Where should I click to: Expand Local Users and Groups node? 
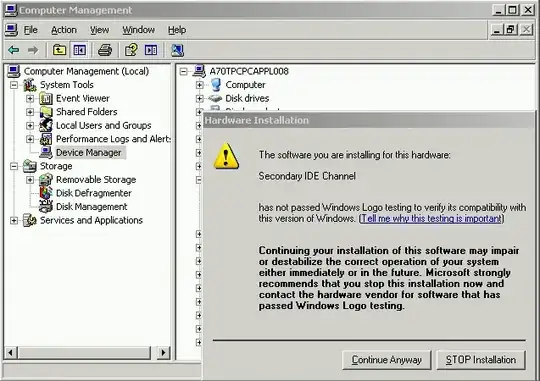tap(30, 126)
